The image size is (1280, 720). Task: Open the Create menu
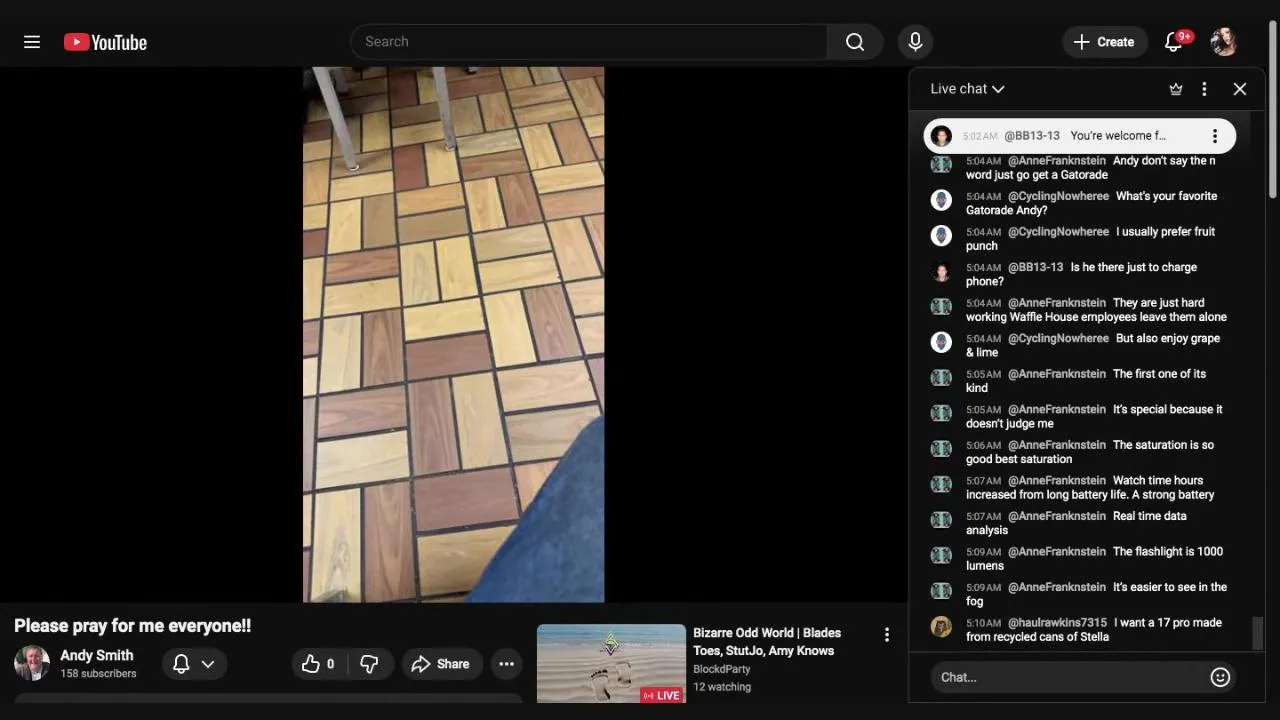[1104, 42]
